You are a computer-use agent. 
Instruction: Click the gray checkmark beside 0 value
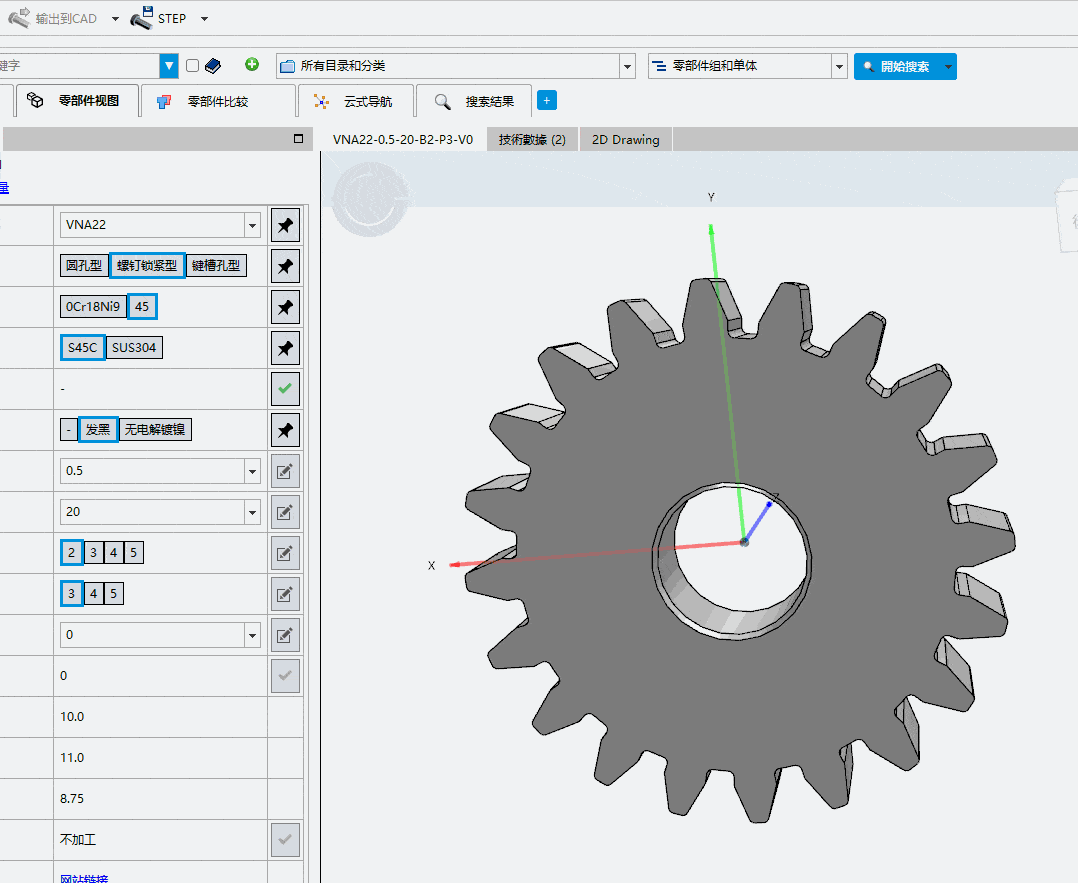point(285,676)
